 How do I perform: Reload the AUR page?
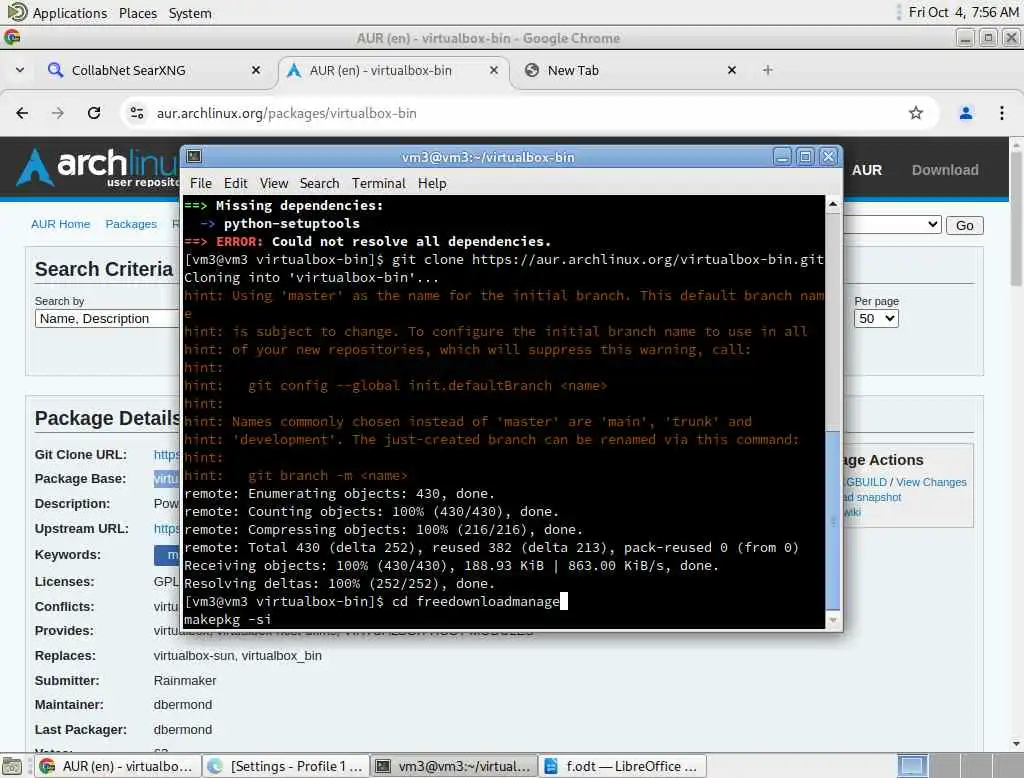click(x=94, y=113)
